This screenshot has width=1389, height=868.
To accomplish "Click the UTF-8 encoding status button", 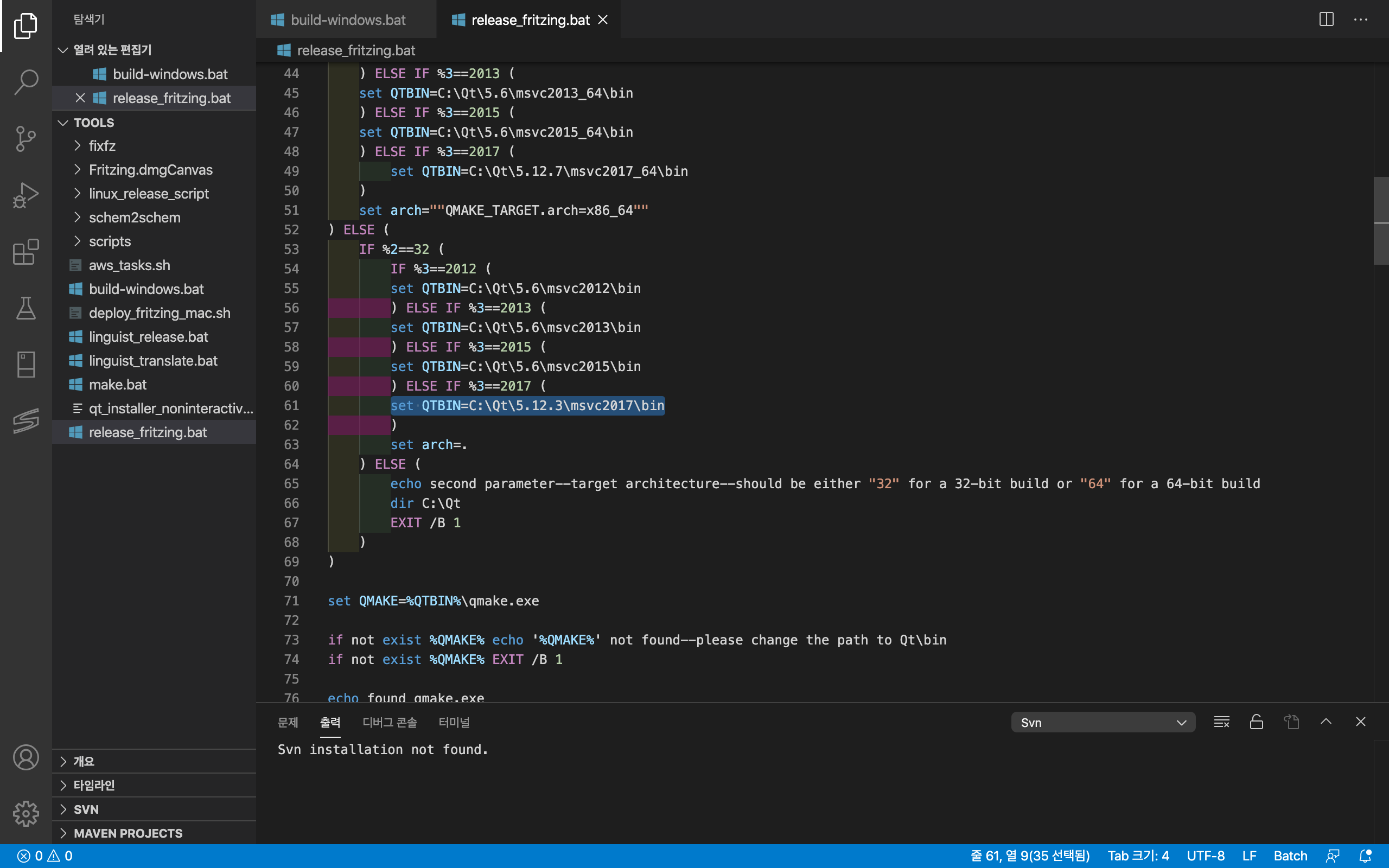I will point(1205,856).
